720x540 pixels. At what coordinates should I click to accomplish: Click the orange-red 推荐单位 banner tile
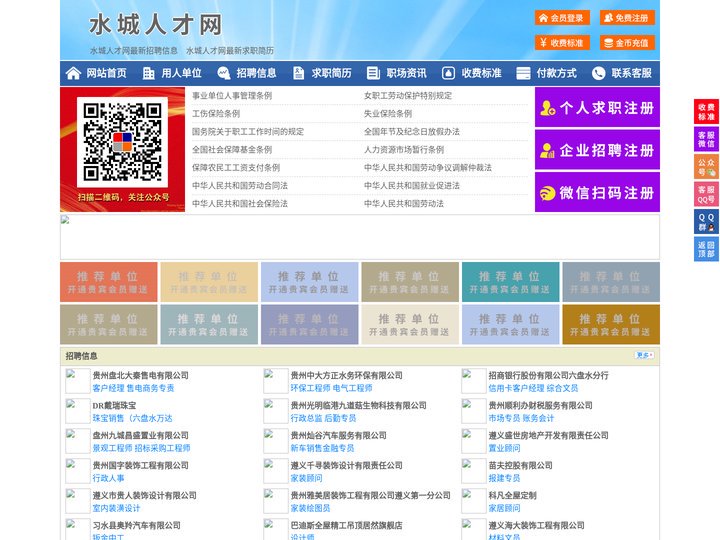(x=109, y=282)
